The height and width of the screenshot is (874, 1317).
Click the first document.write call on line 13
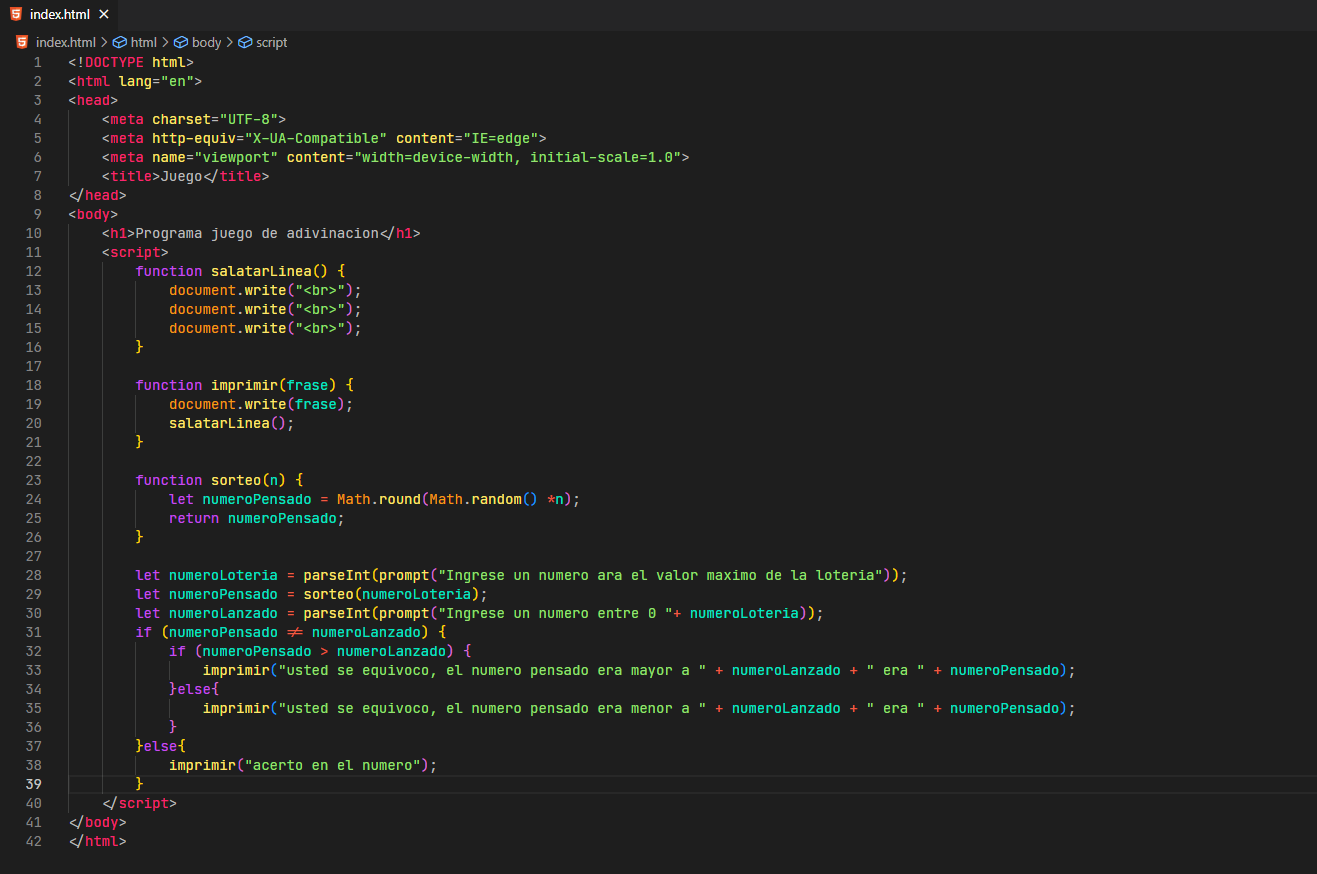pos(265,290)
